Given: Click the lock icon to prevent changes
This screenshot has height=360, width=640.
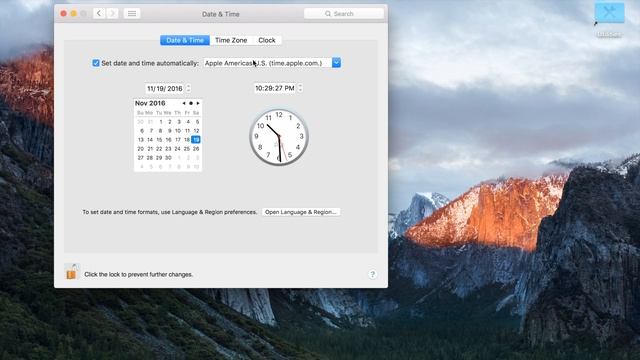Looking at the screenshot, I should (71, 271).
